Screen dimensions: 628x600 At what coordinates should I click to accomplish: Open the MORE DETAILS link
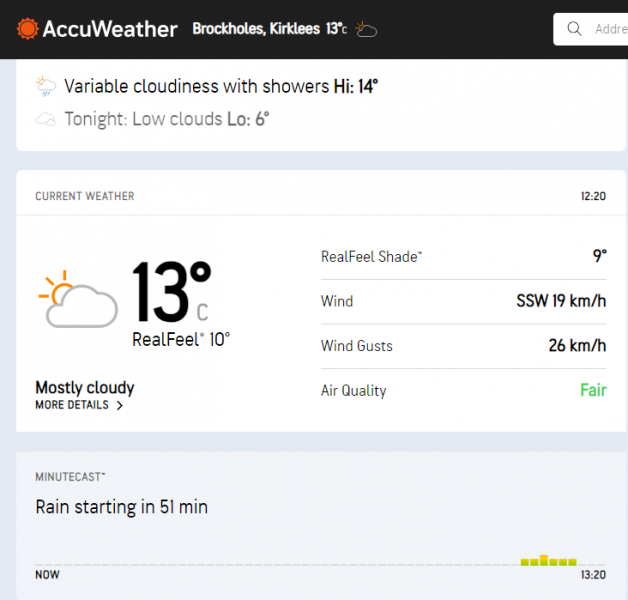coord(72,406)
